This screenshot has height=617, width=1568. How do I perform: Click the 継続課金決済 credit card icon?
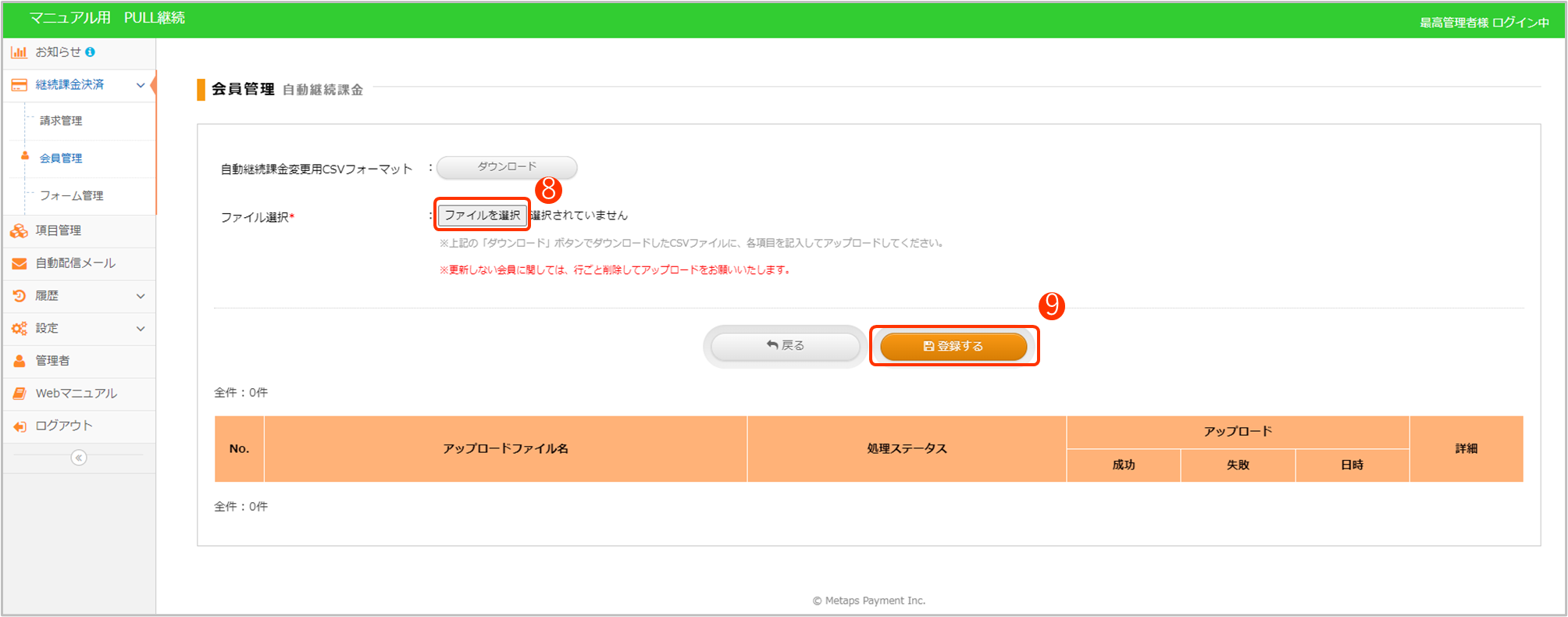(19, 85)
